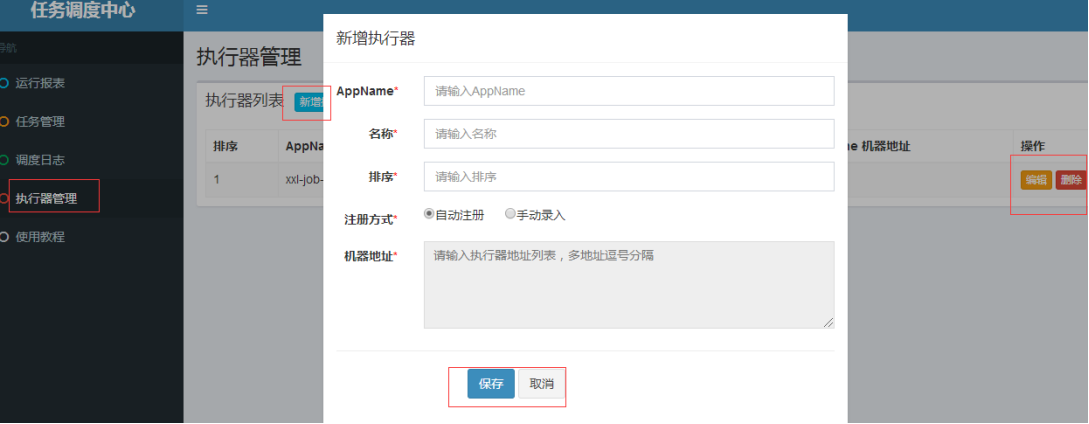Open 运行报表 in the sidebar
Viewport: 1089px width, 424px height.
pos(40,83)
